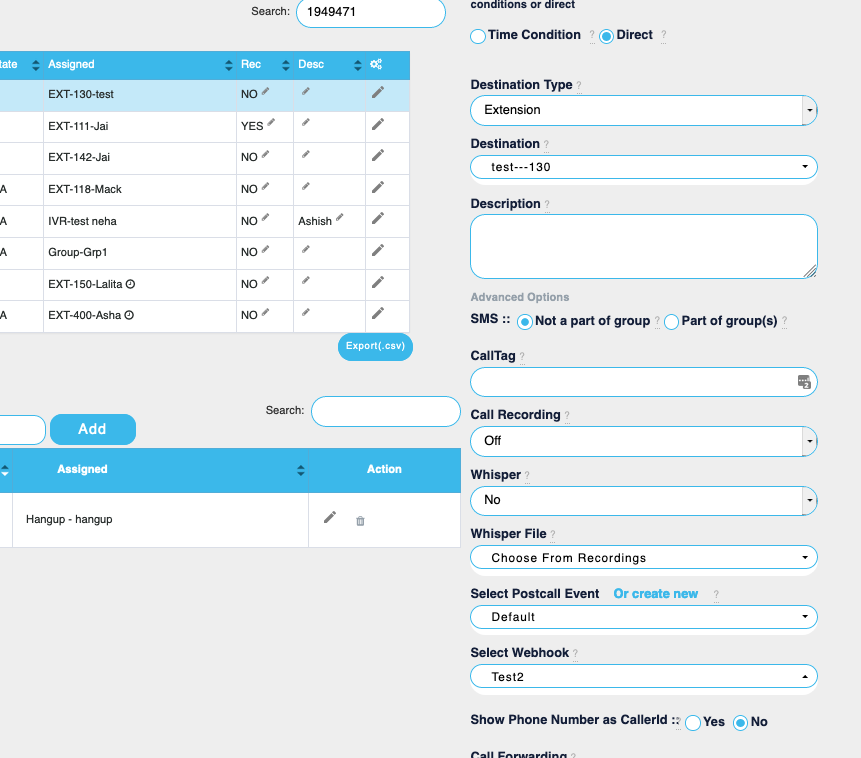Select the Direct radio option
This screenshot has width=861, height=758.
point(606,36)
